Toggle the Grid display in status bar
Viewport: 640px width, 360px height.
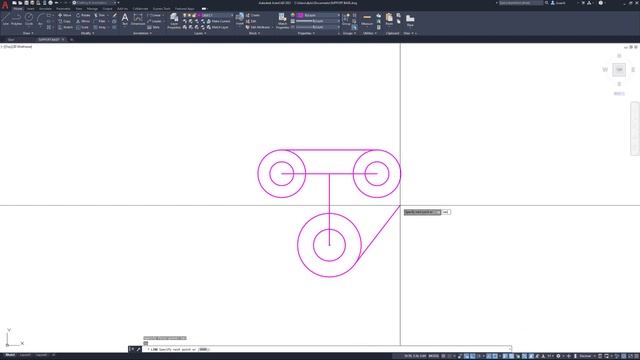443,356
